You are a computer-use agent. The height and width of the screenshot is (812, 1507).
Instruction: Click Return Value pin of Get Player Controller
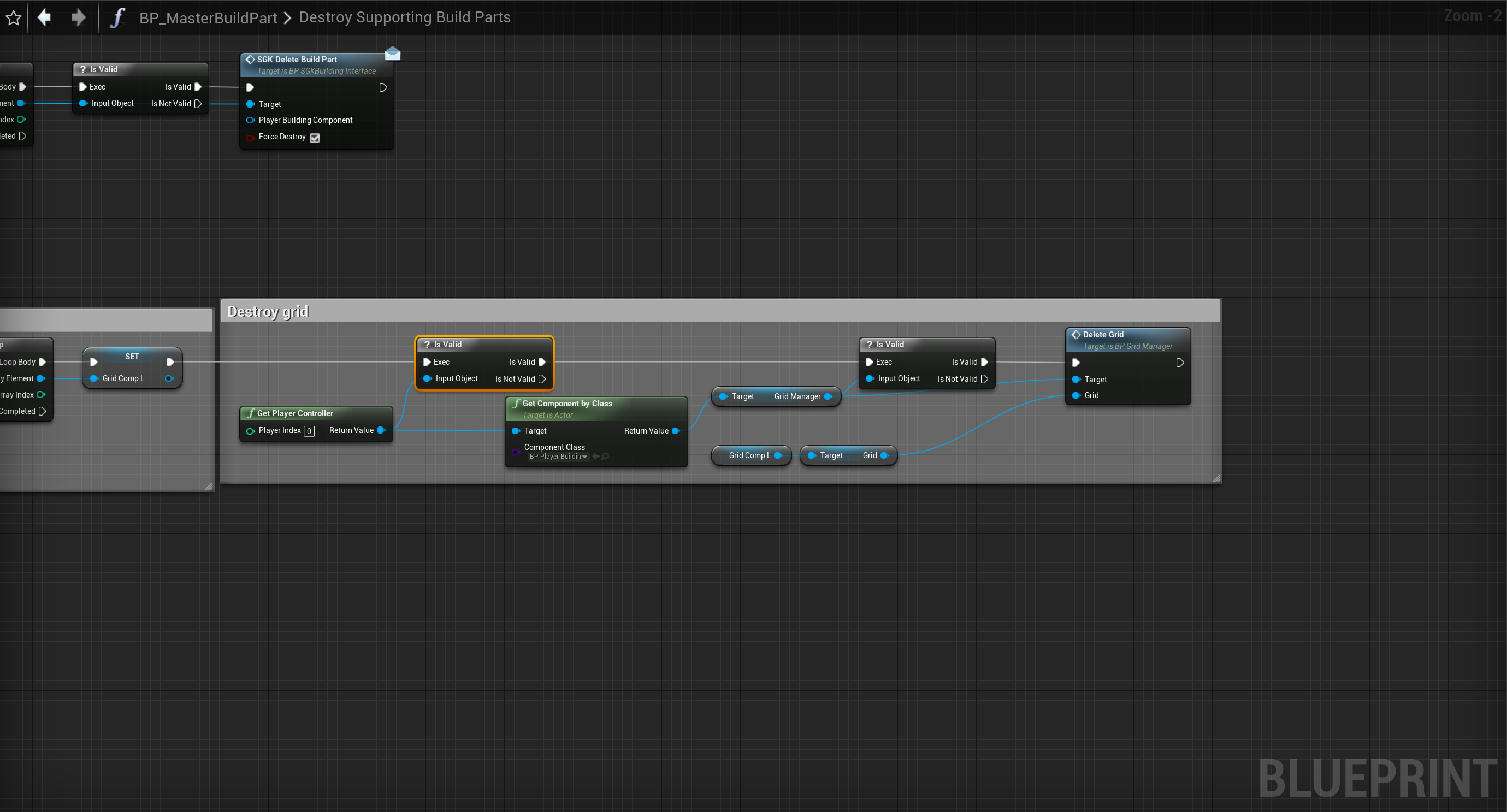tap(381, 430)
